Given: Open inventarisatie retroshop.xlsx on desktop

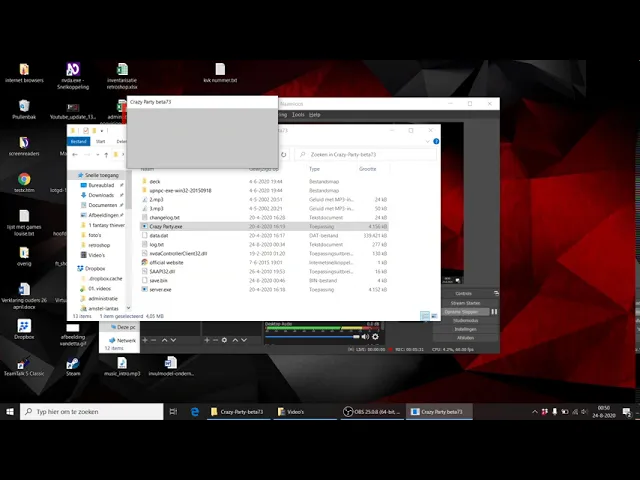Looking at the screenshot, I should (x=122, y=76).
